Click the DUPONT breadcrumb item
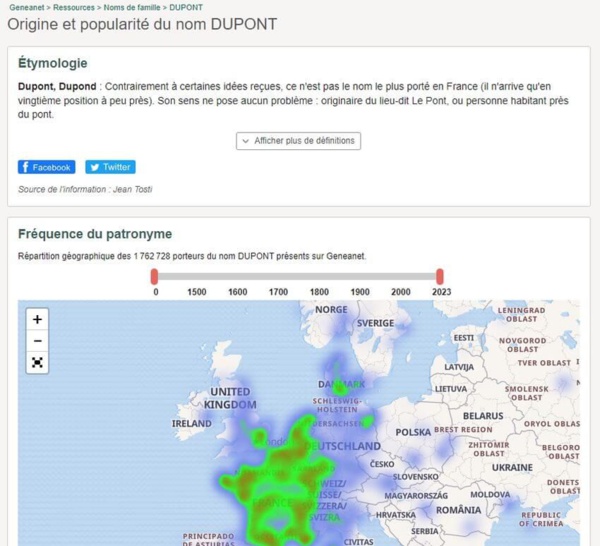The height and width of the screenshot is (546, 600). tap(186, 7)
